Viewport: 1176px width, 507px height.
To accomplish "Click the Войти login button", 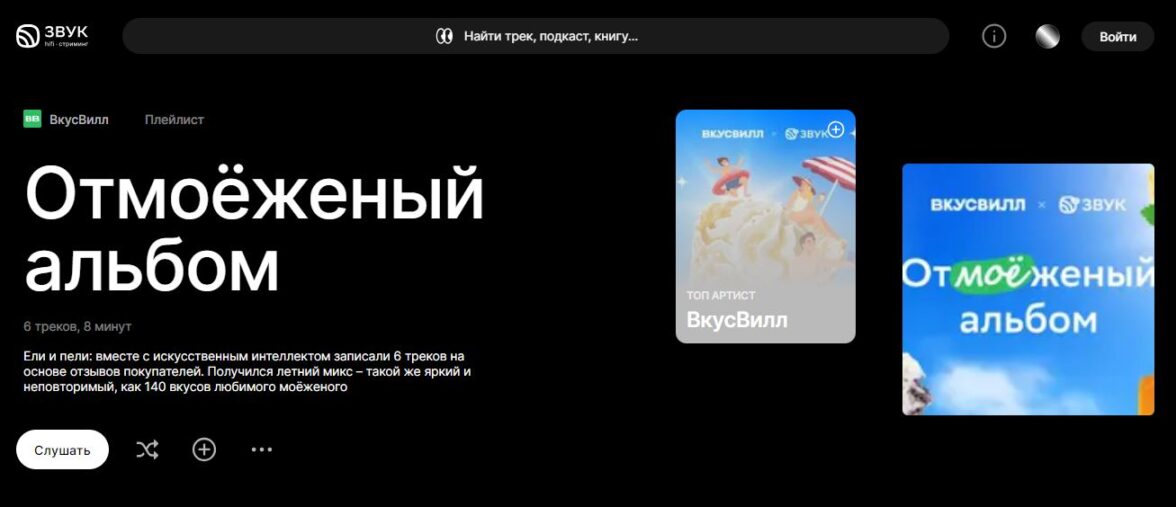I will click(1118, 36).
